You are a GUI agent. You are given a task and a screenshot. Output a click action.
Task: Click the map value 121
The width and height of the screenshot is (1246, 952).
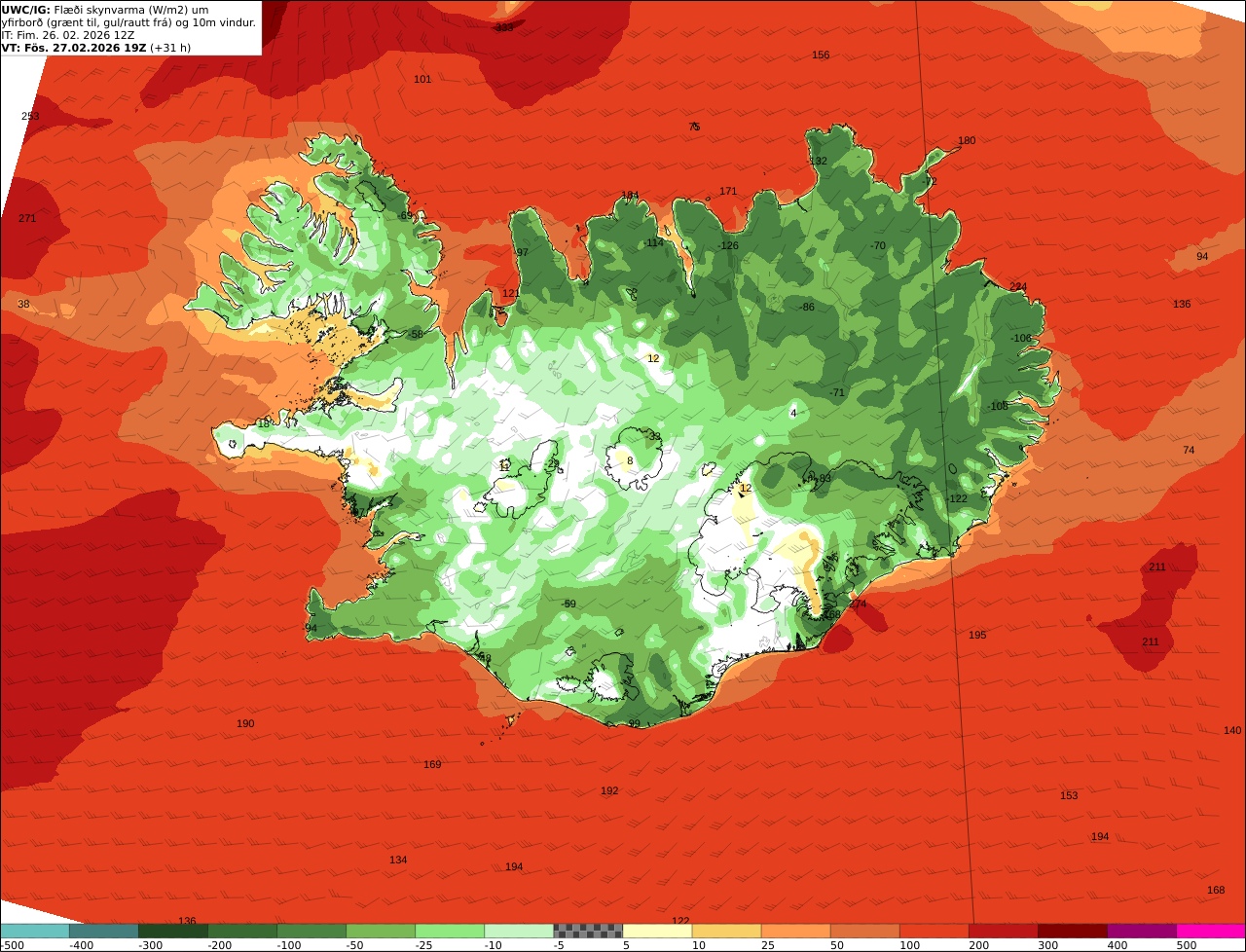coord(511,293)
